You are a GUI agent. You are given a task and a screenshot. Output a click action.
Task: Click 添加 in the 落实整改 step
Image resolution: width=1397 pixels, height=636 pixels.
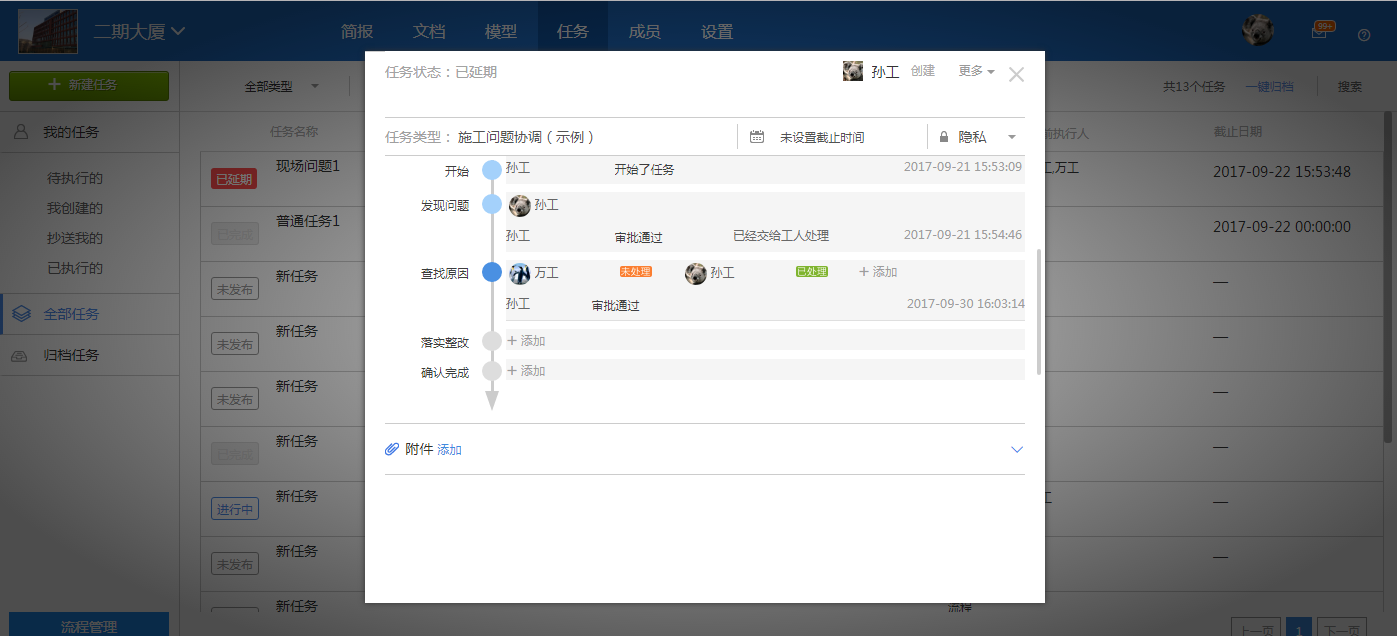coord(527,341)
